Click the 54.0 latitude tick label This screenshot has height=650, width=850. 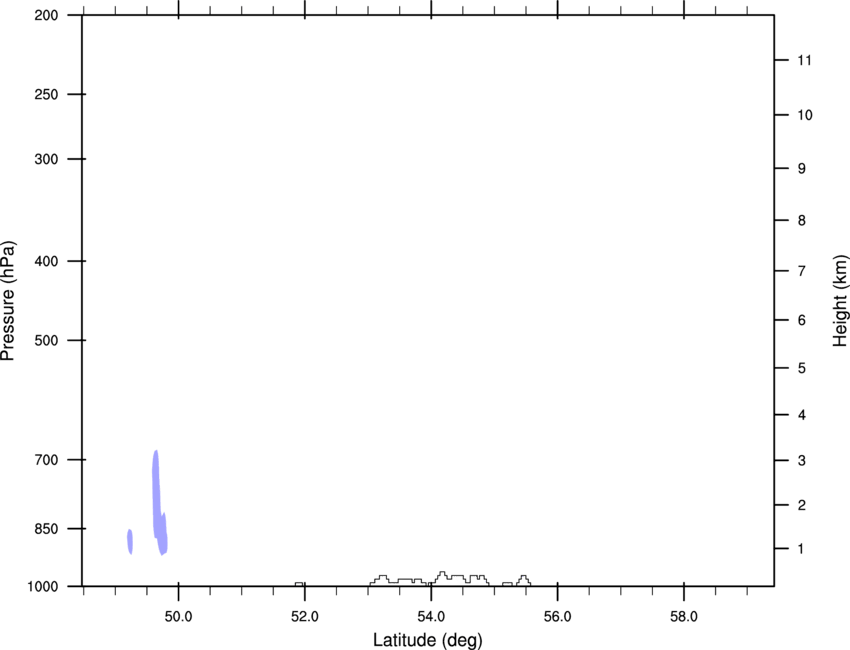(x=431, y=616)
